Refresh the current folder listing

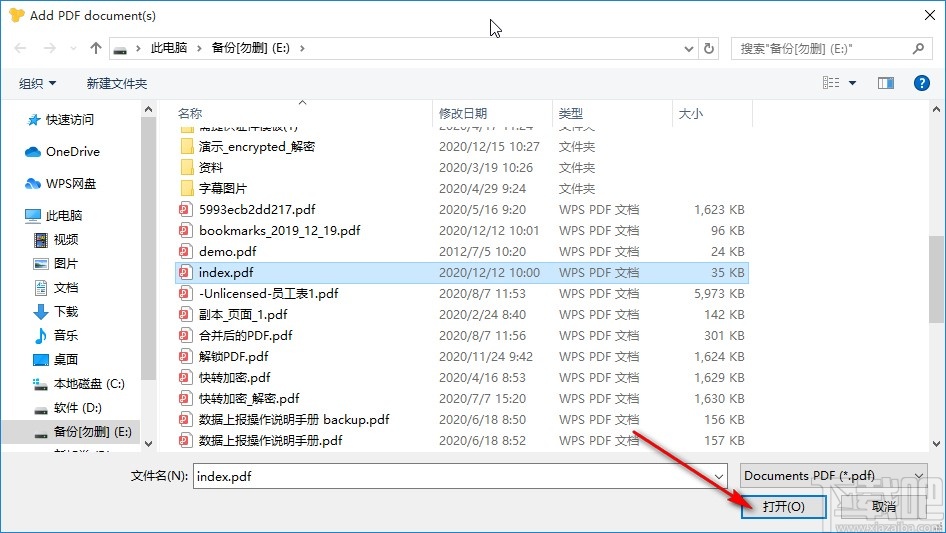709,48
